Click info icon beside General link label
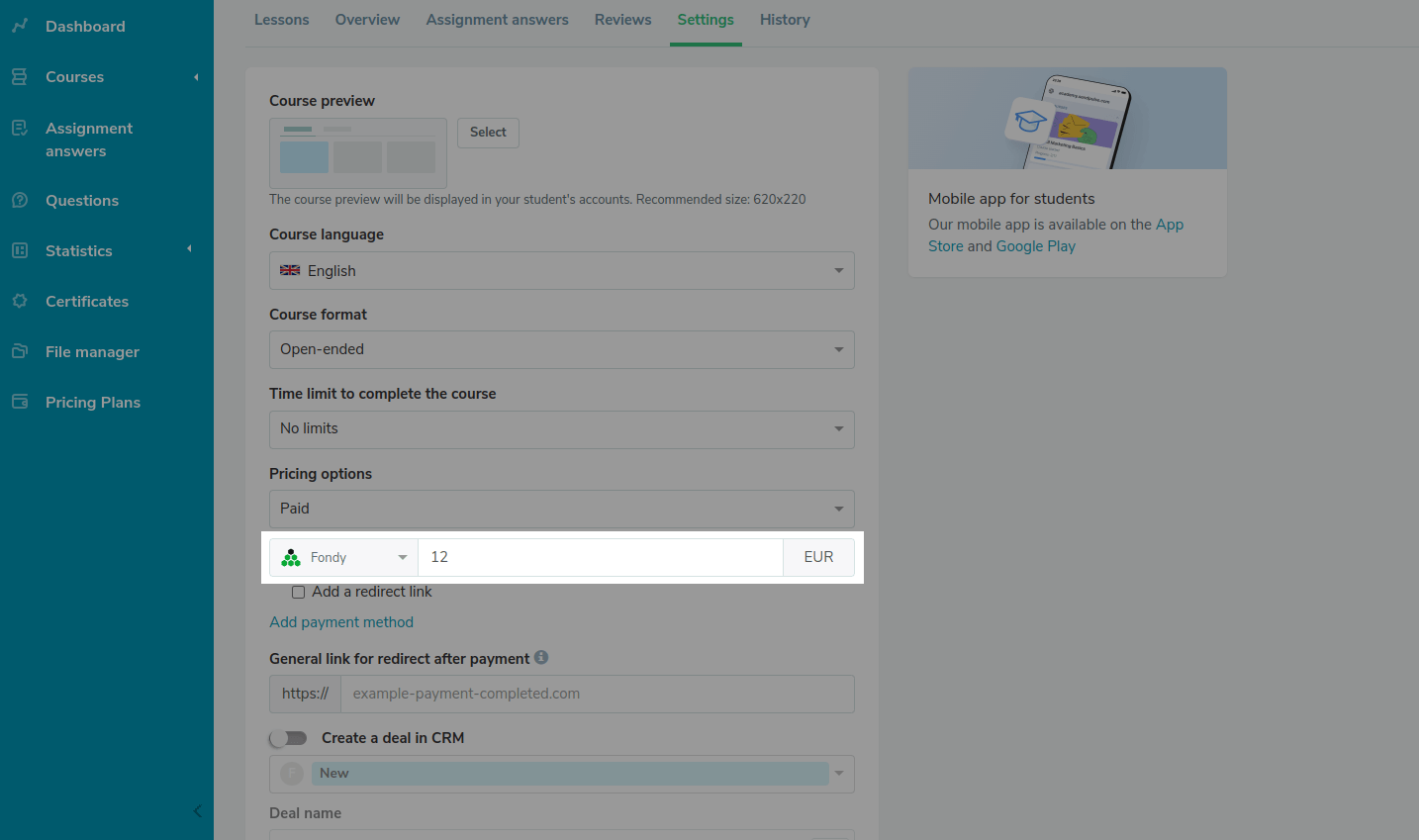This screenshot has height=840, width=1419. [541, 657]
